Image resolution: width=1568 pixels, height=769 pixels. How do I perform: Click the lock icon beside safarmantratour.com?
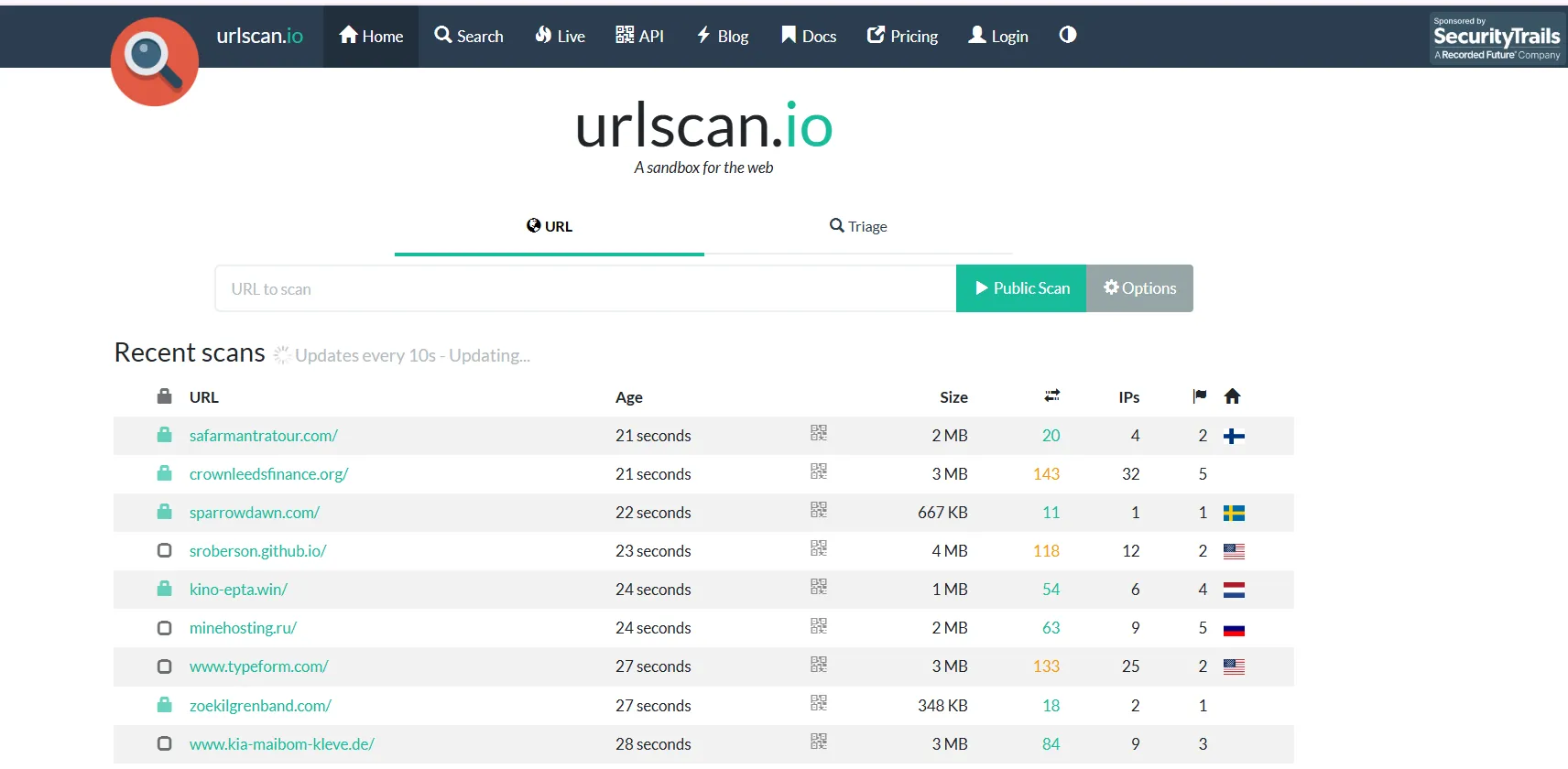click(165, 435)
